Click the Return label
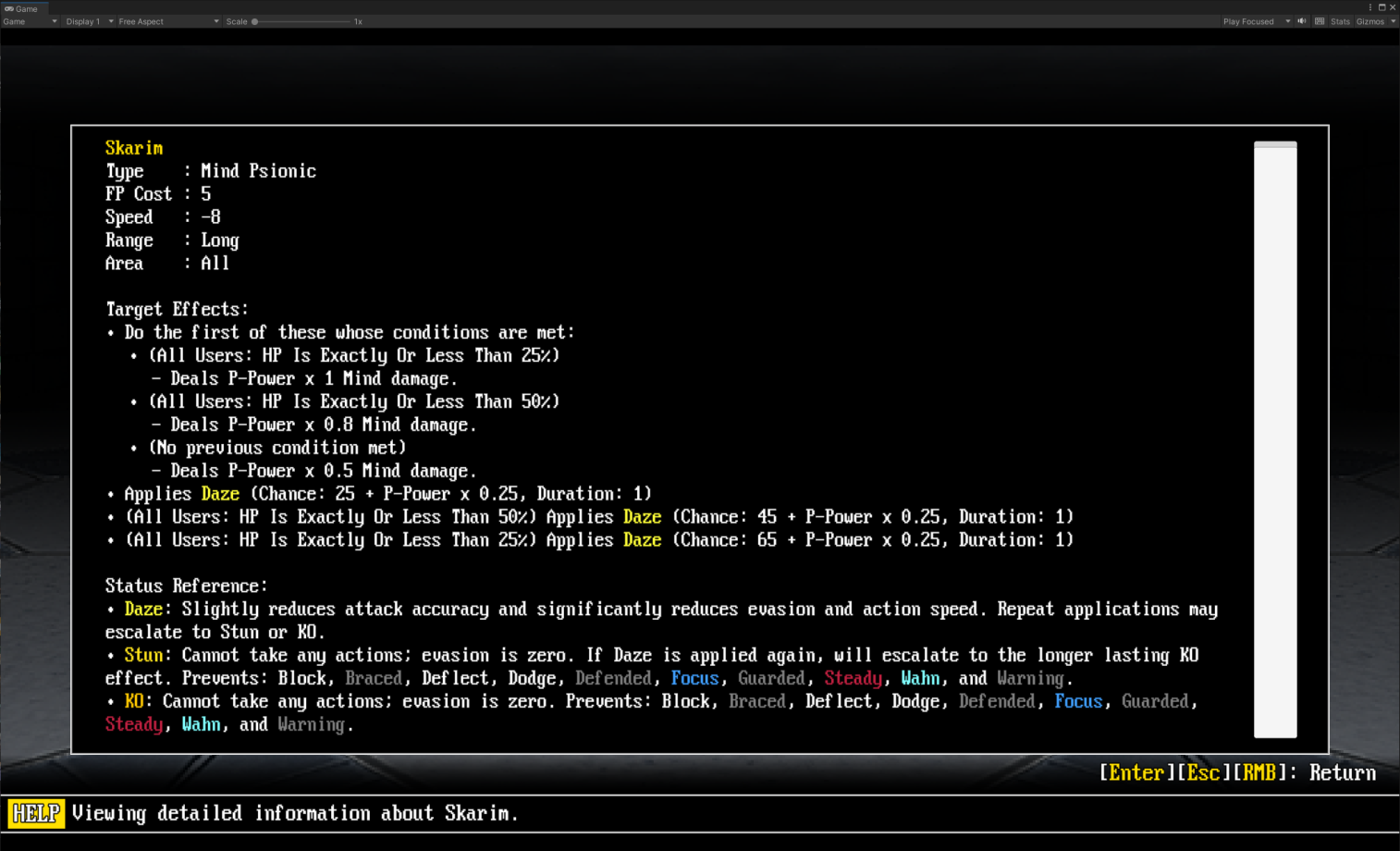 pos(1342,773)
